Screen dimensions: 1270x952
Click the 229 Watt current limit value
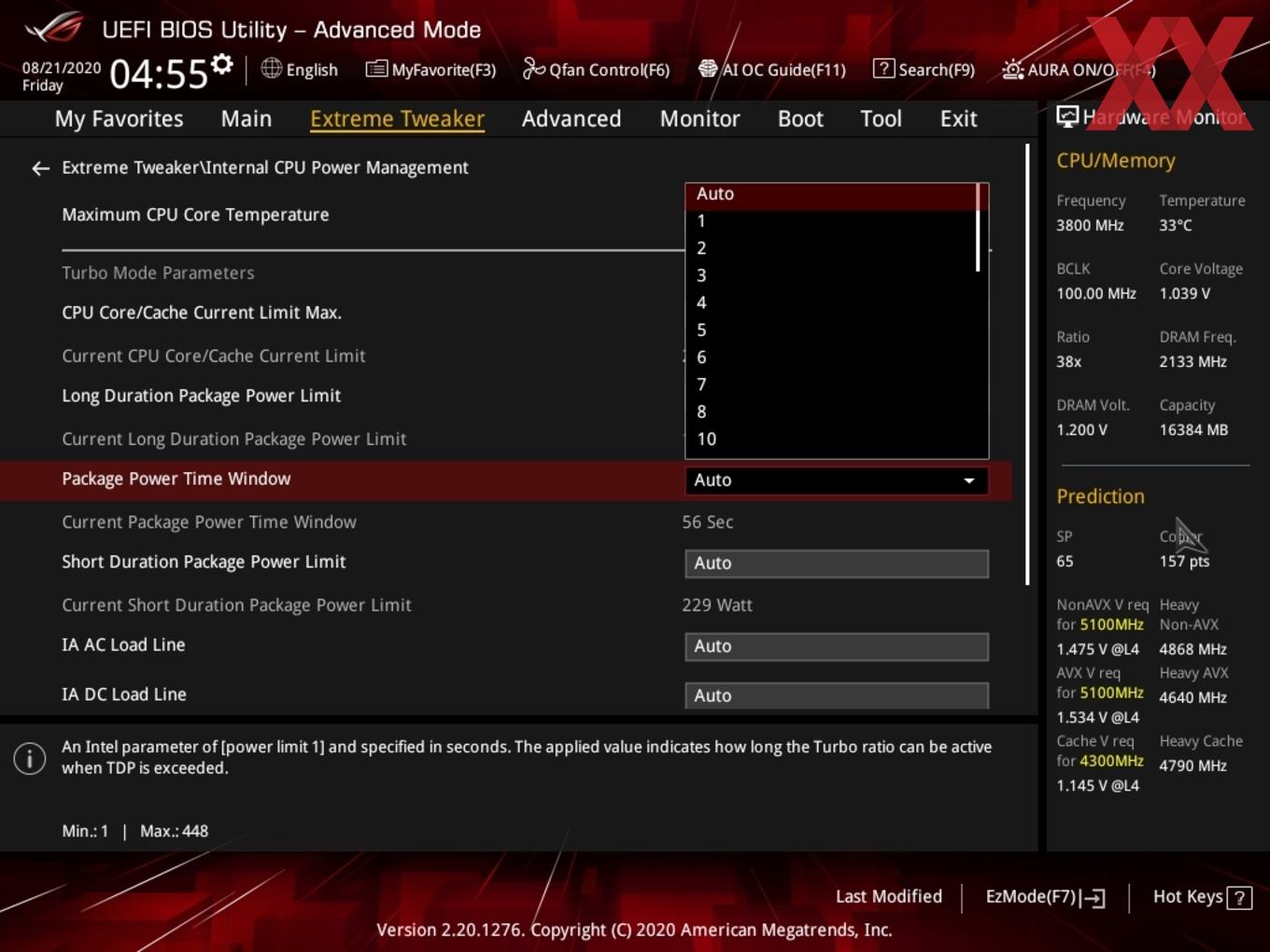717,606
